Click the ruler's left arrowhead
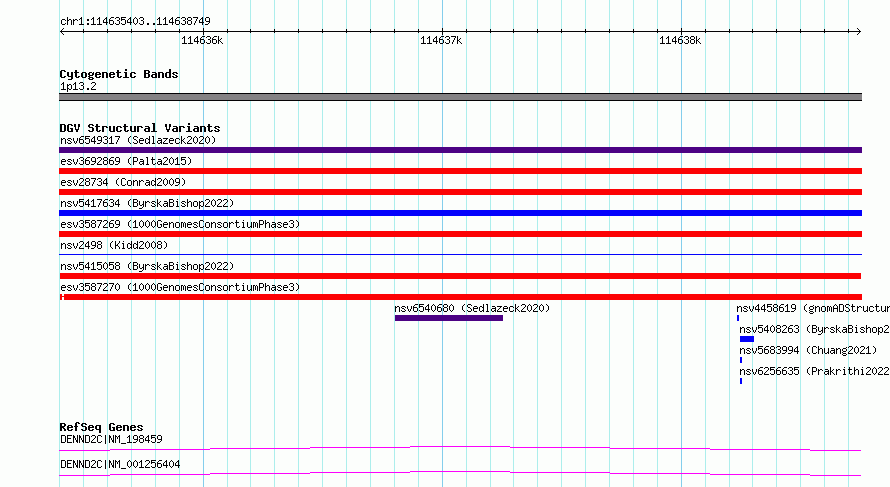This screenshot has width=890, height=487. coord(62,31)
